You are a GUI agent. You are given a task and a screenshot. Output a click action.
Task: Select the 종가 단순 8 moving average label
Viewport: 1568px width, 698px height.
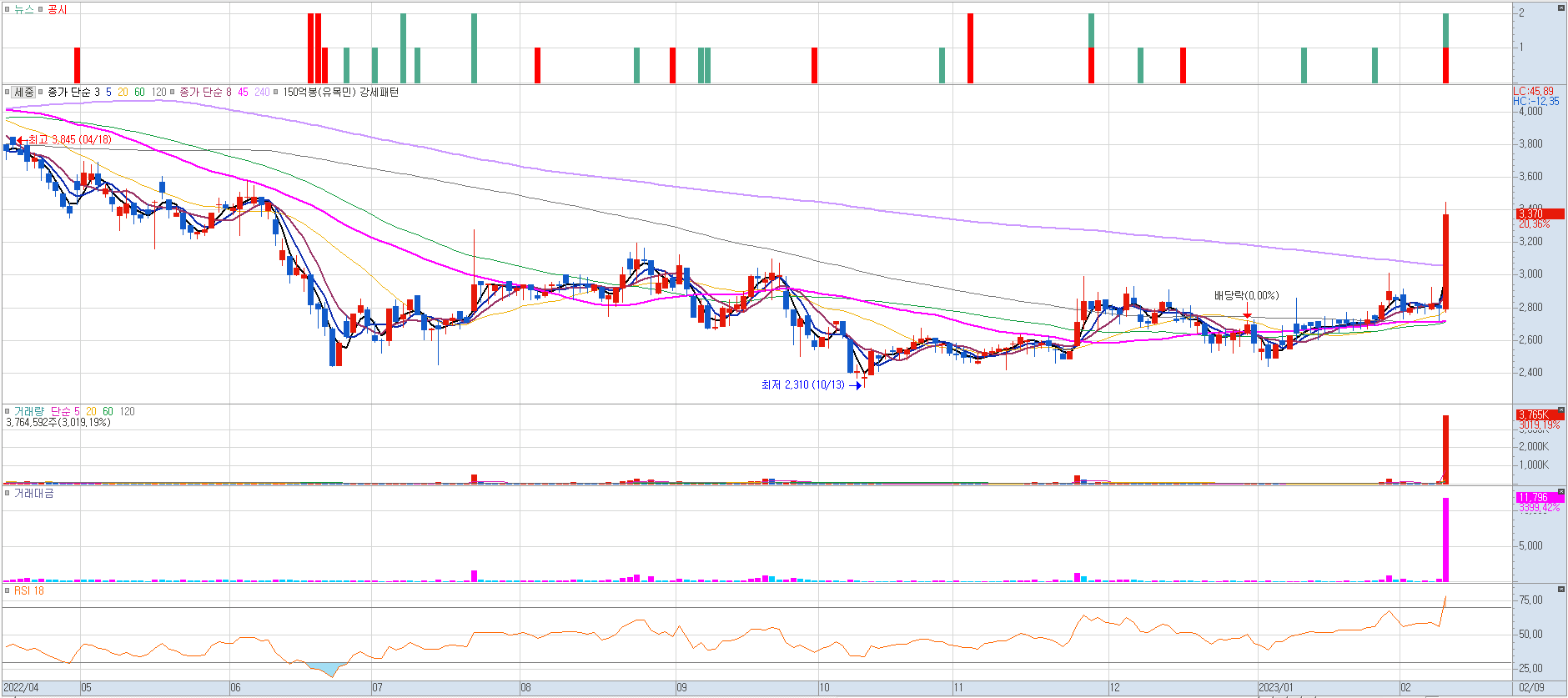point(205,92)
